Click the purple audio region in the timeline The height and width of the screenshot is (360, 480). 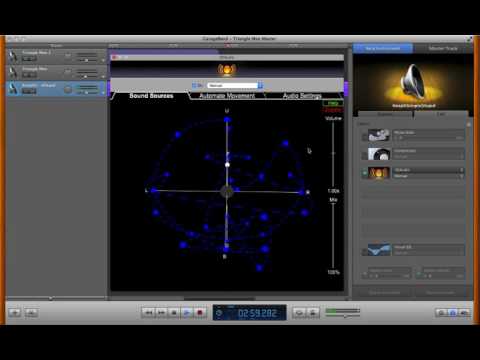[x=164, y=51]
